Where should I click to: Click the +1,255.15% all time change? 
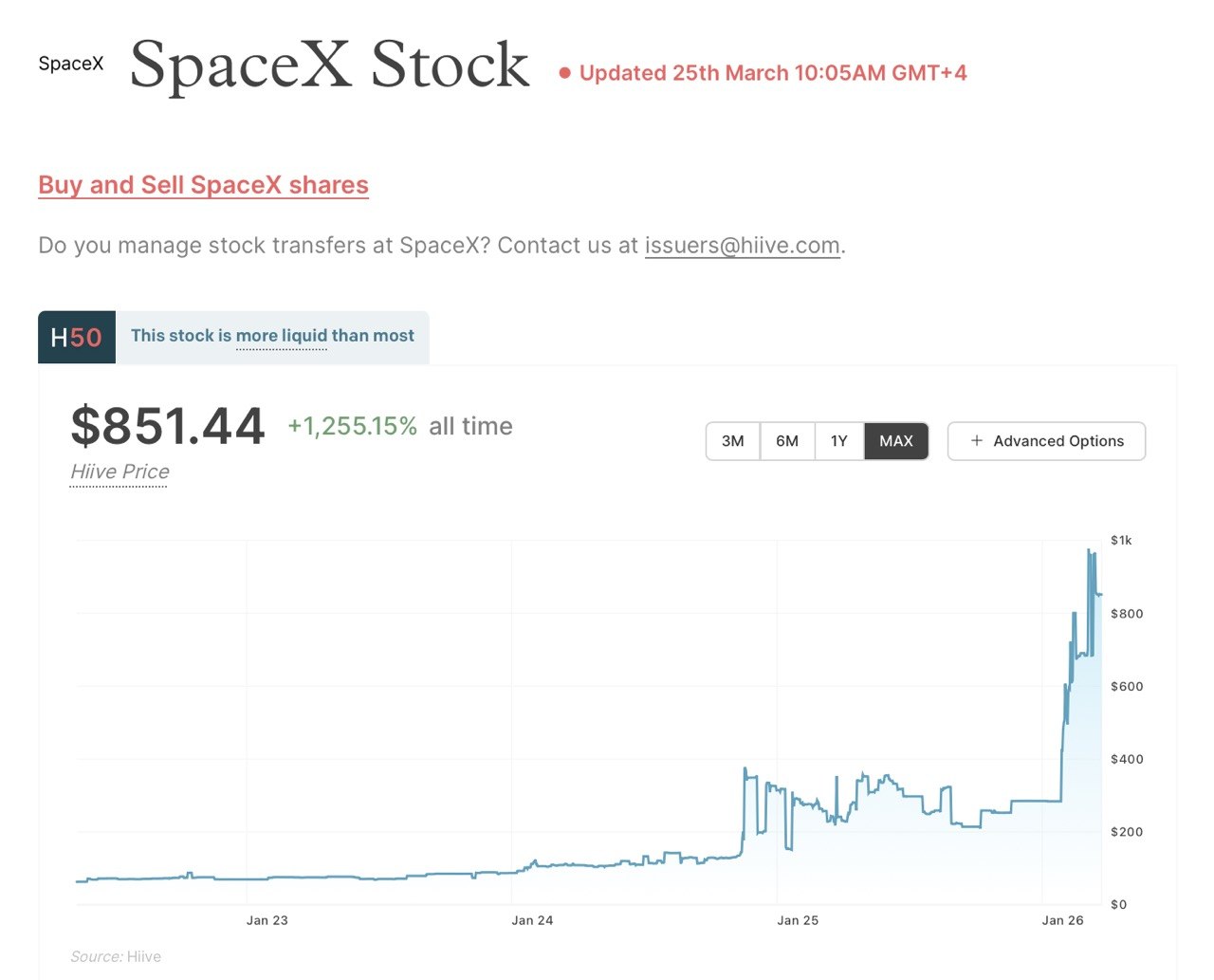352,427
